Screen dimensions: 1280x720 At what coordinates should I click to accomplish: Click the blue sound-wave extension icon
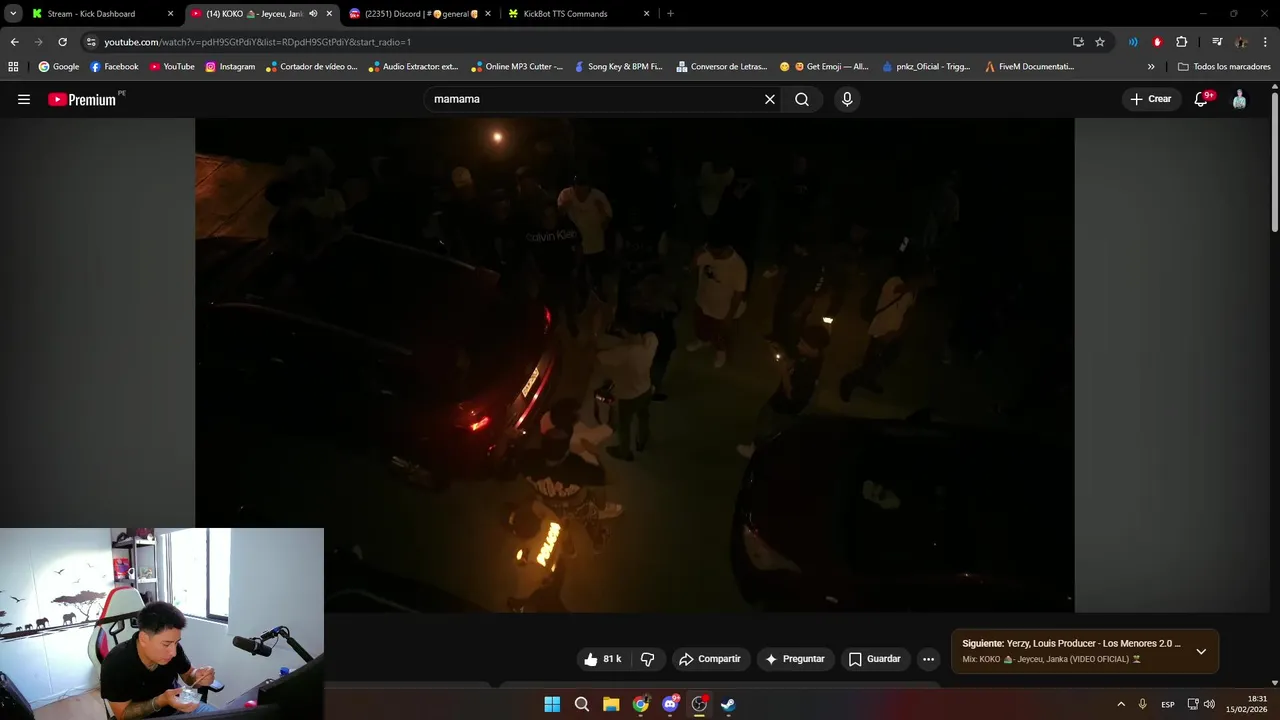1133,42
